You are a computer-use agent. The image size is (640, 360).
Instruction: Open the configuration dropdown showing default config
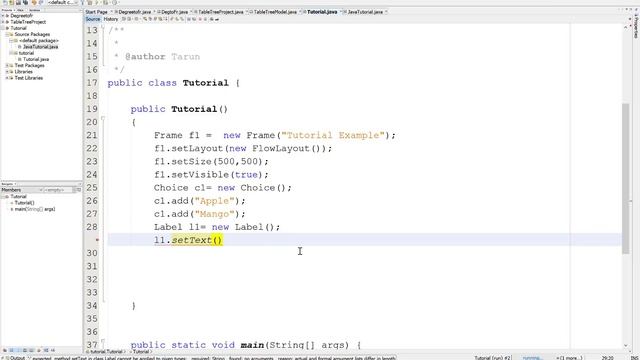[x=62, y=2]
